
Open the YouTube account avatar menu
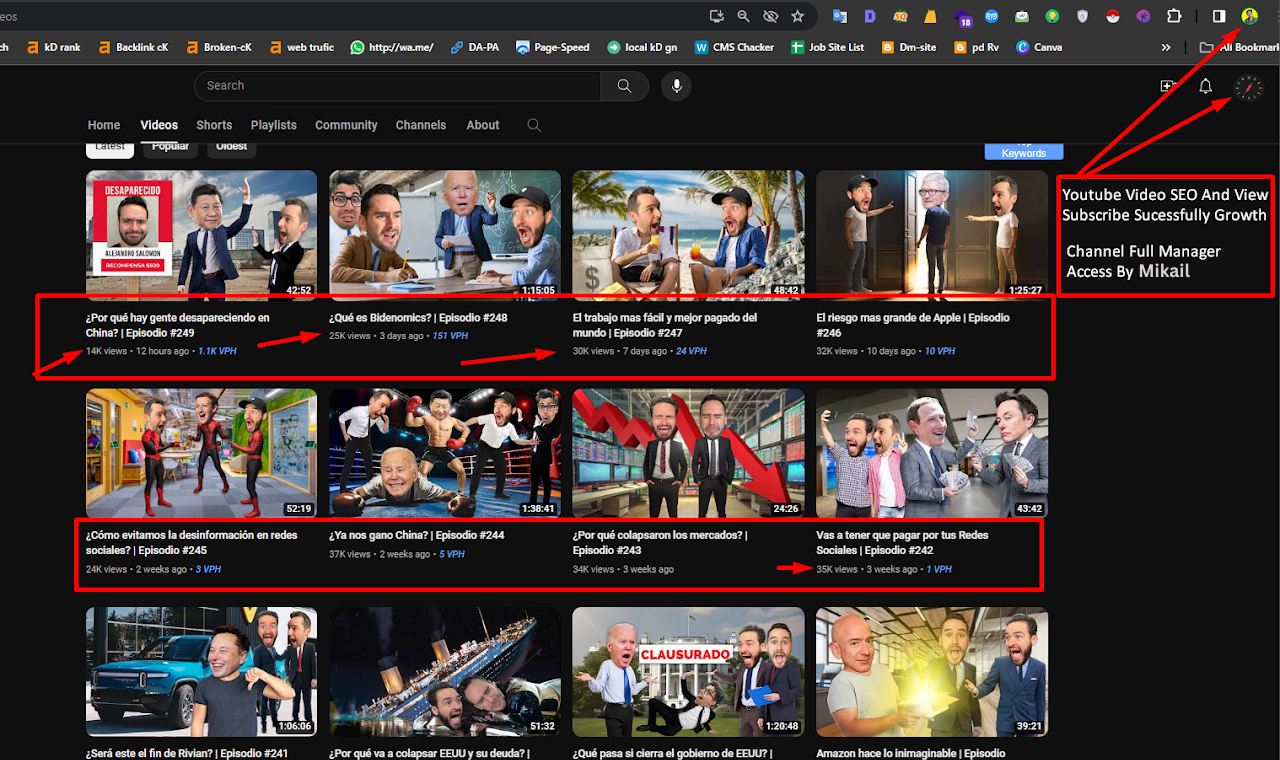[x=1249, y=88]
